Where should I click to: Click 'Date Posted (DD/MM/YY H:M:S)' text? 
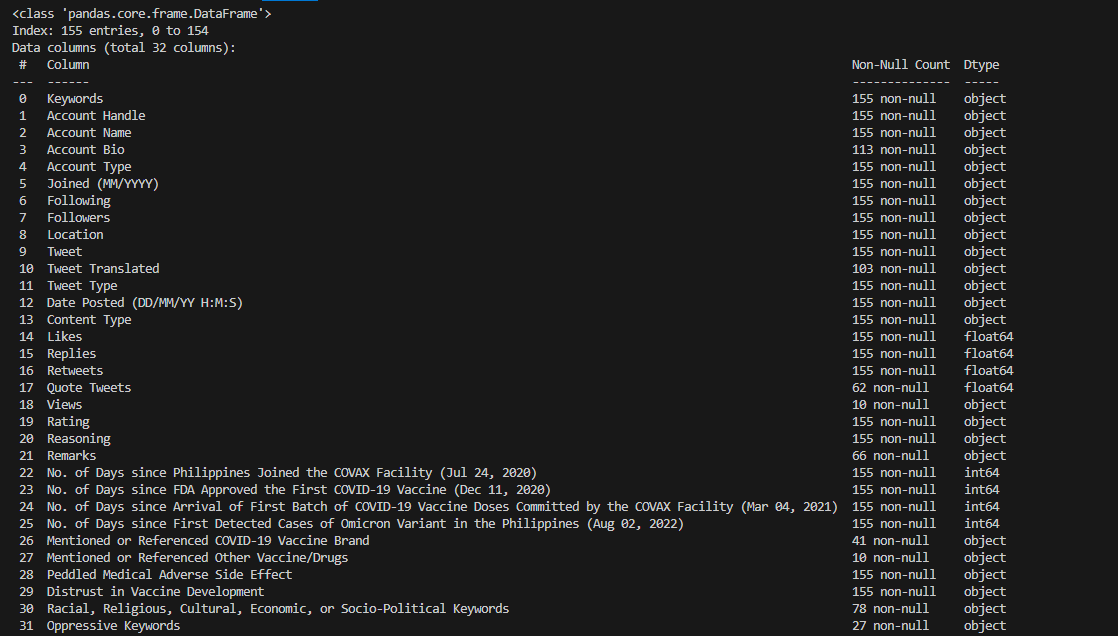tap(145, 303)
